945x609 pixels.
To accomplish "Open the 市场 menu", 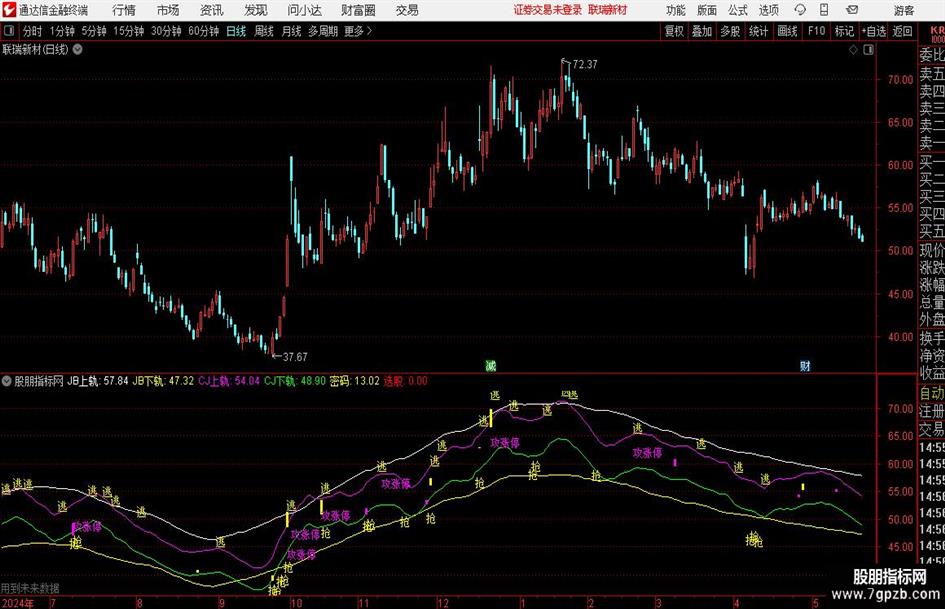I will (168, 10).
